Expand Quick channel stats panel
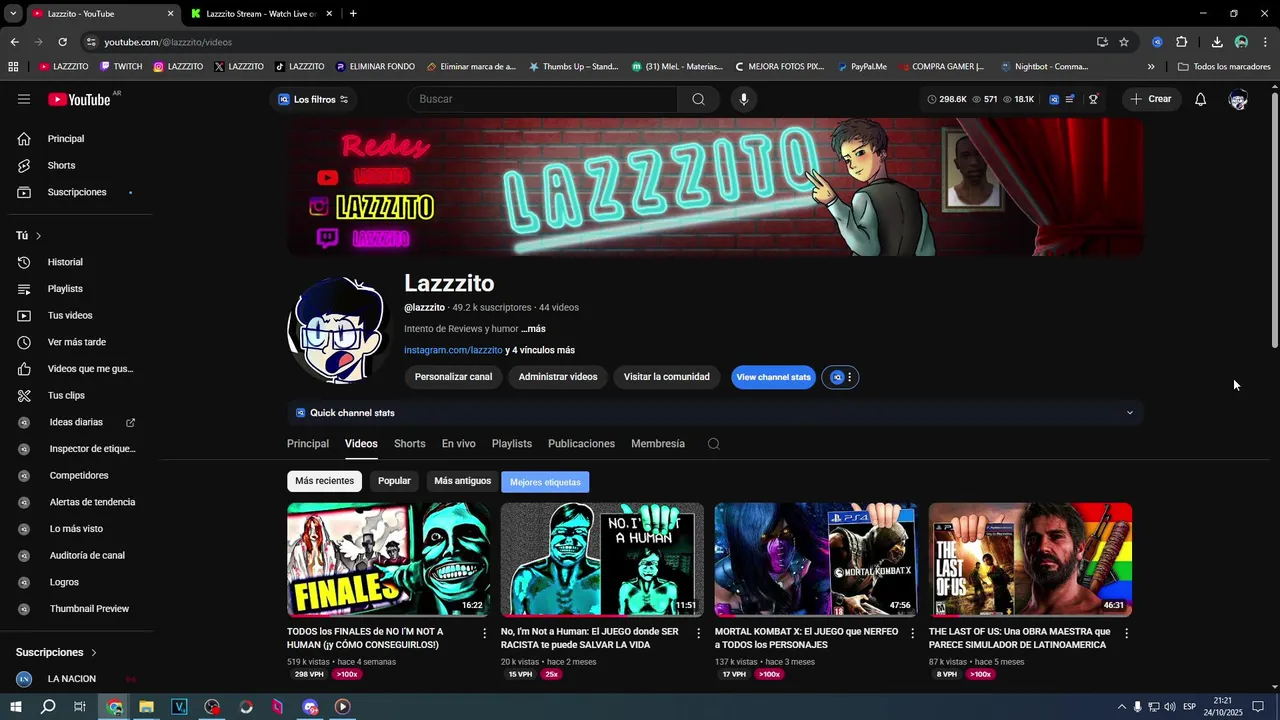 (715, 413)
